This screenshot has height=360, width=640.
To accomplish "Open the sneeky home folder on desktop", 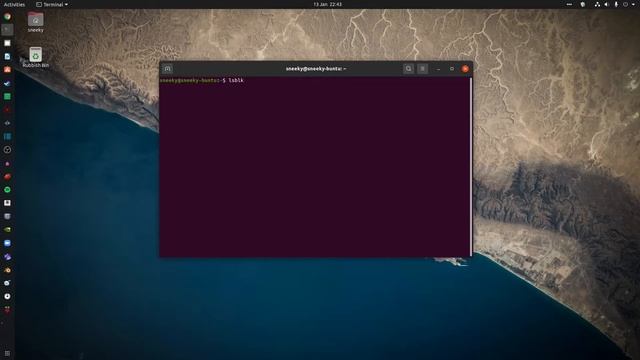I will point(36,22).
